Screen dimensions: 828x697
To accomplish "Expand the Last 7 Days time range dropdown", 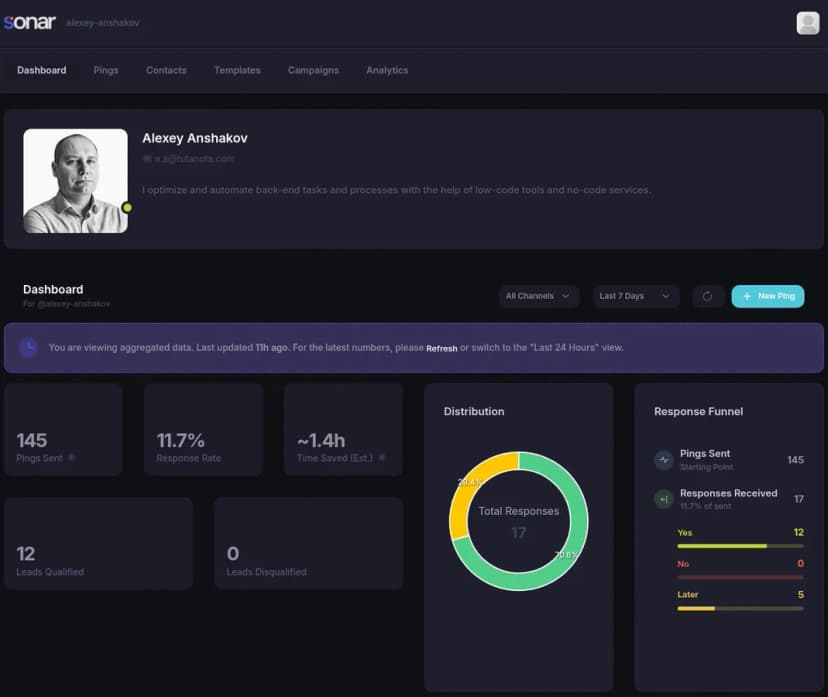I will click(636, 296).
